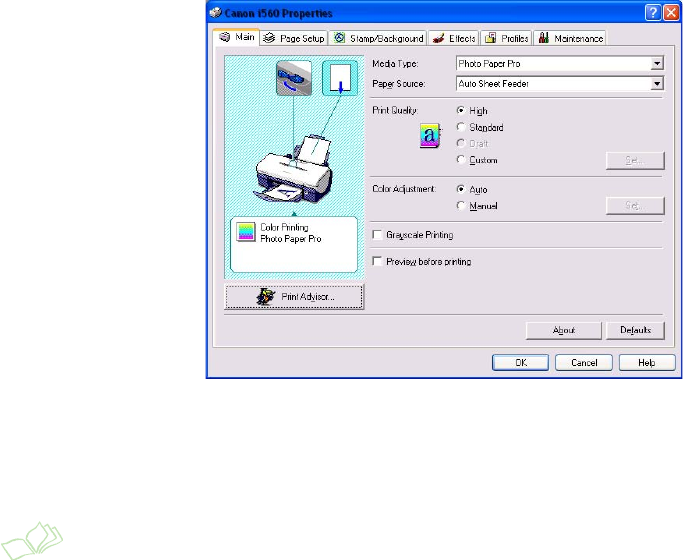
Task: Click the 'Media Type:' label
Action: 395,64
